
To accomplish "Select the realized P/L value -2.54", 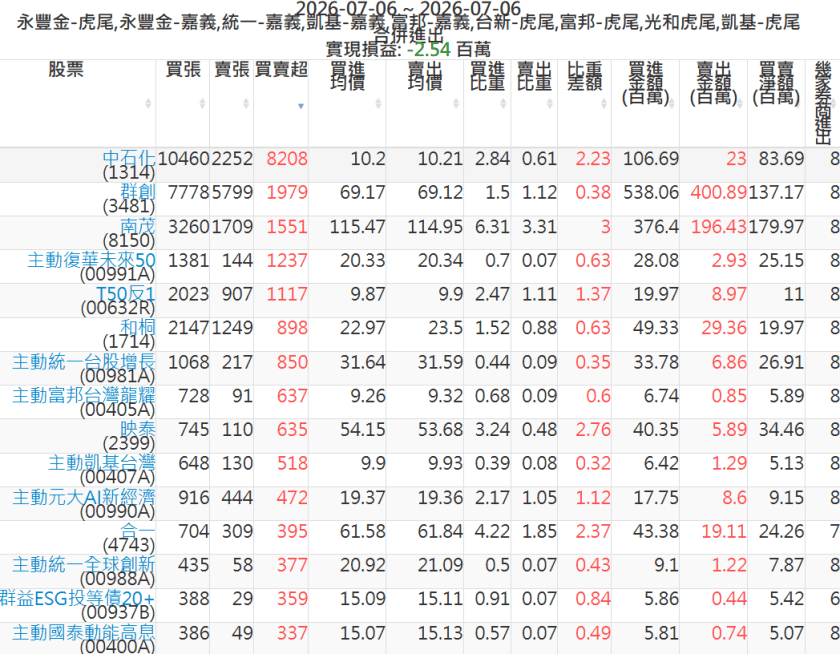I will [x=429, y=49].
